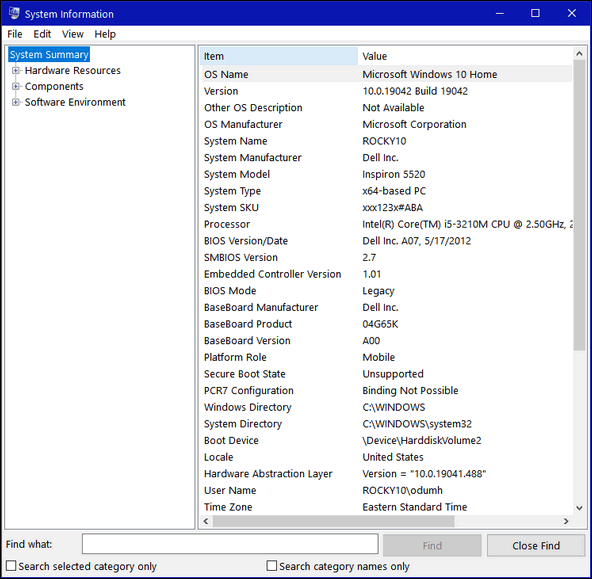Select the Windows Directory row
This screenshot has width=592, height=579.
[x=386, y=407]
